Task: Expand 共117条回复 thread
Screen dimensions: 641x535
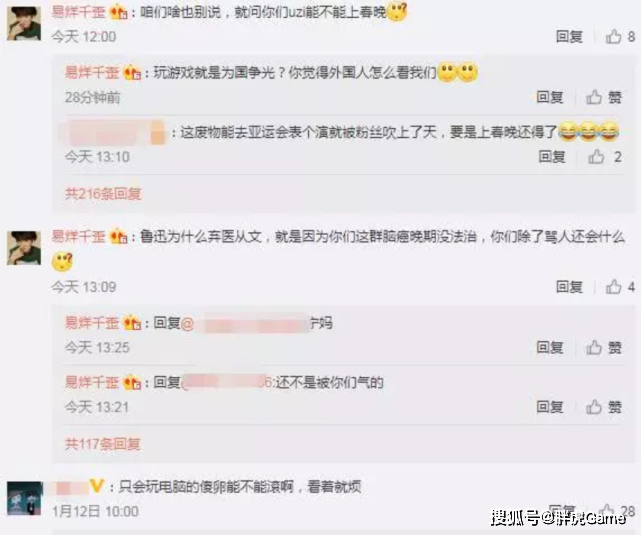Action: (103, 443)
